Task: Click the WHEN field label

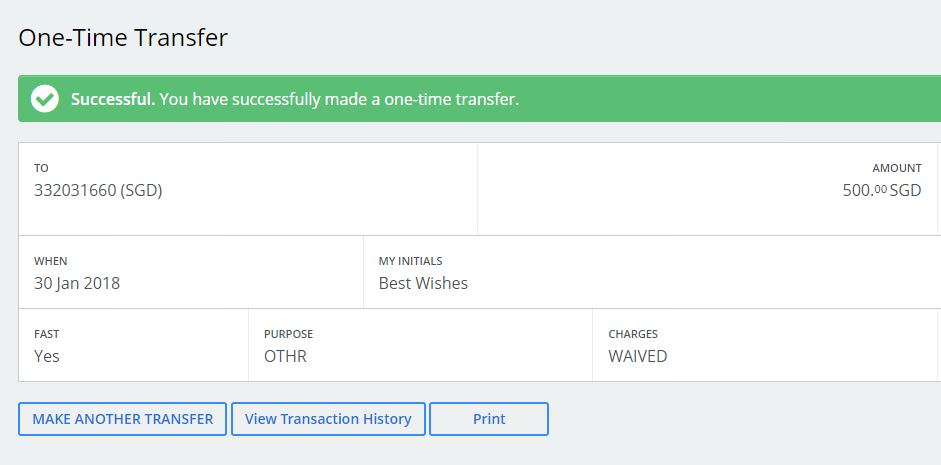Action: point(51,261)
